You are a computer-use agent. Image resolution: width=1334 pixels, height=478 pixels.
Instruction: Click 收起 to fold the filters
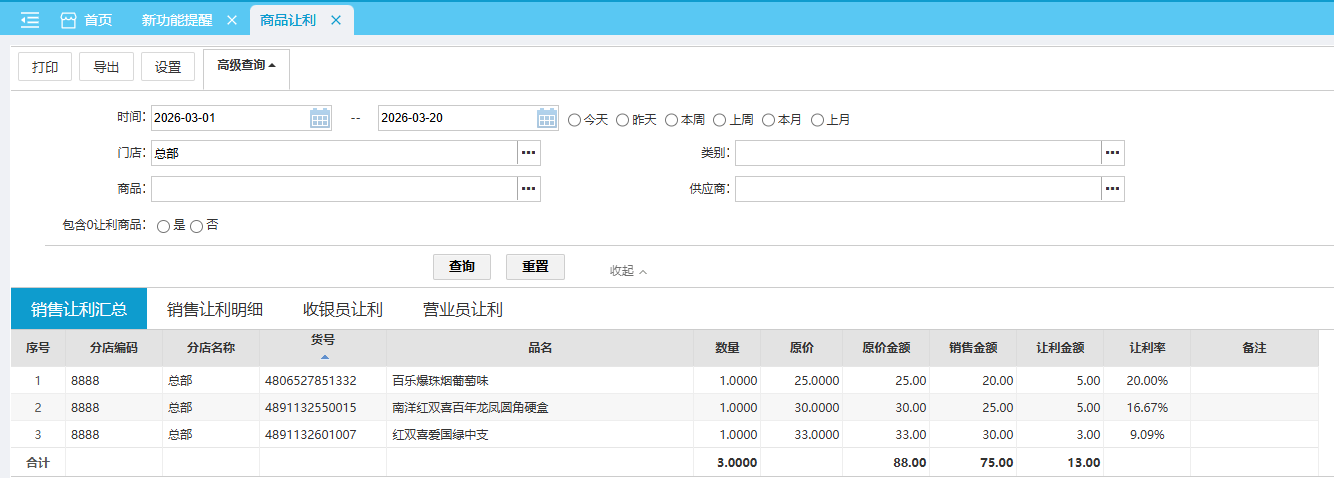[x=628, y=270]
